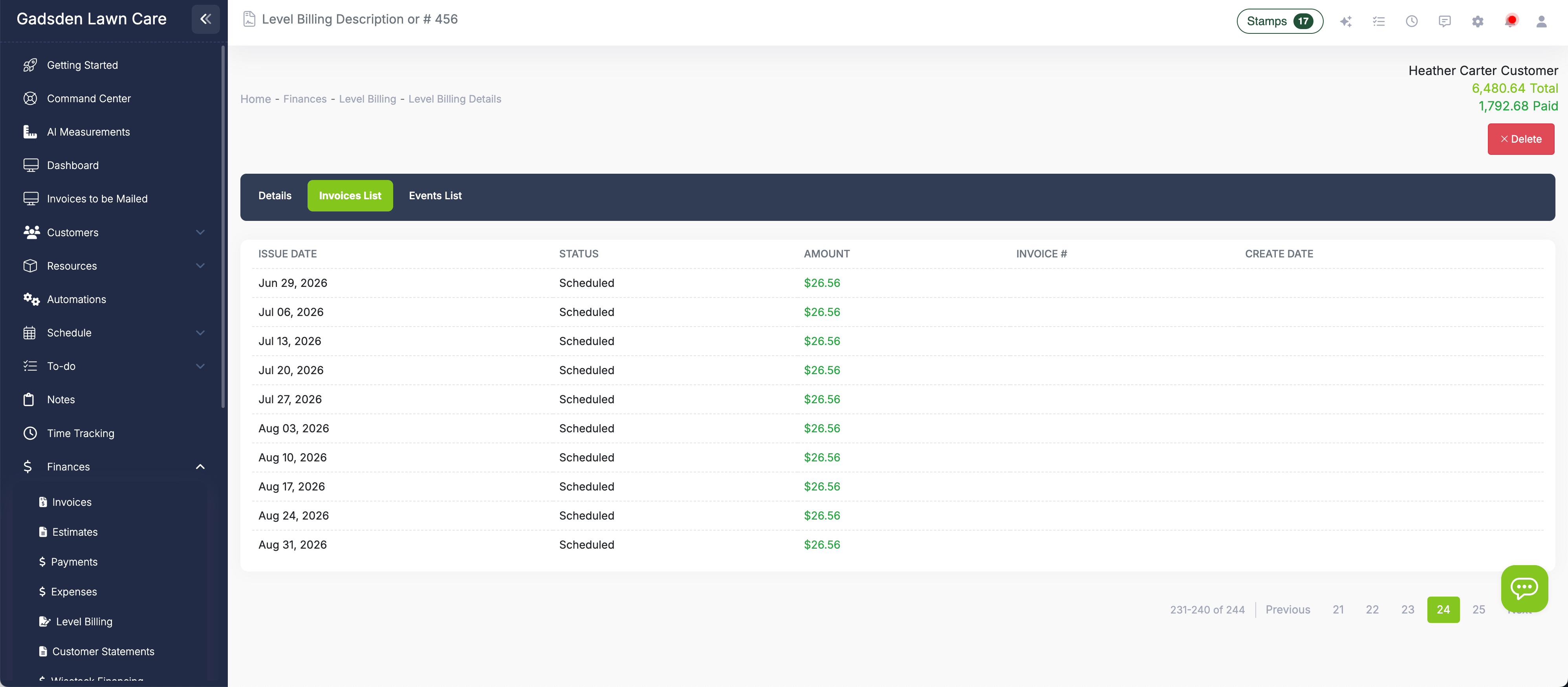Collapse the sidebar with double-chevron icon

pyautogui.click(x=205, y=19)
